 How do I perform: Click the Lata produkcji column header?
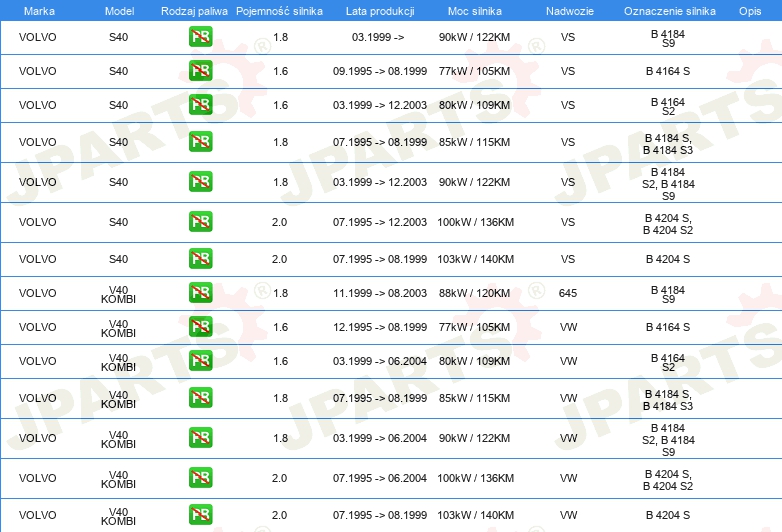click(x=380, y=11)
